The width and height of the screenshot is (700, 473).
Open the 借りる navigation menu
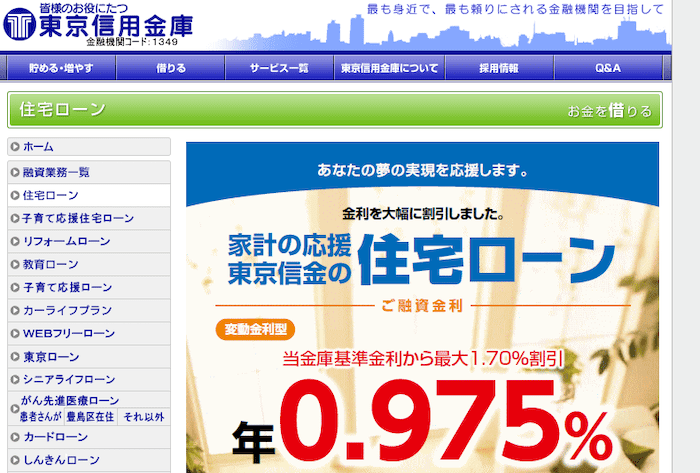171,68
